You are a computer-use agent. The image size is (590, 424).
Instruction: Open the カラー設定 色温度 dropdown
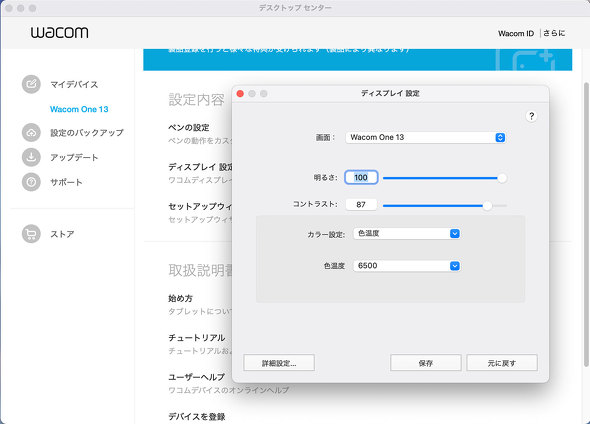point(406,234)
